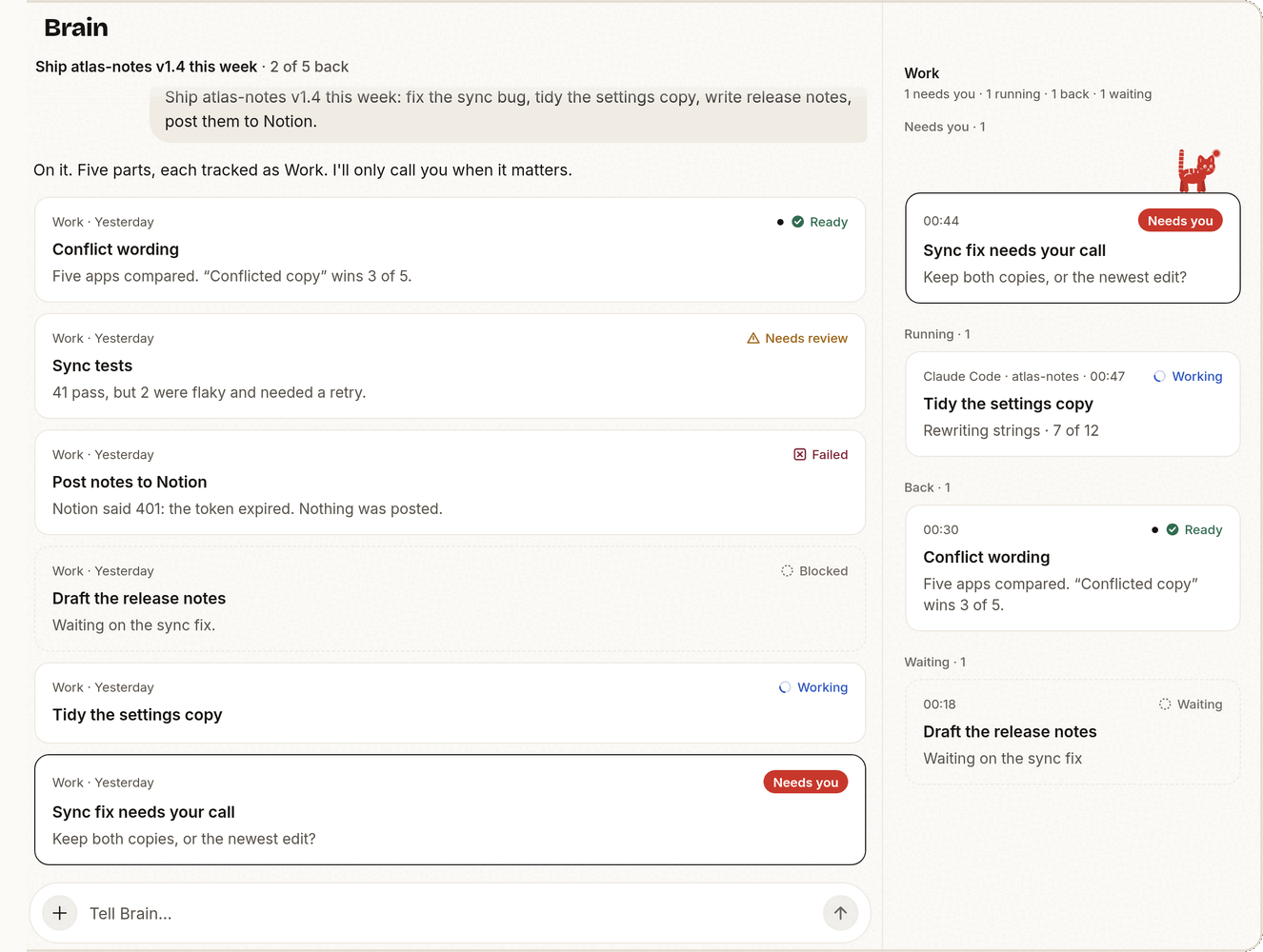Screen dimensions: 1263x952
Task: Click the unread dot on main Conflict wording card
Action: pos(780,222)
